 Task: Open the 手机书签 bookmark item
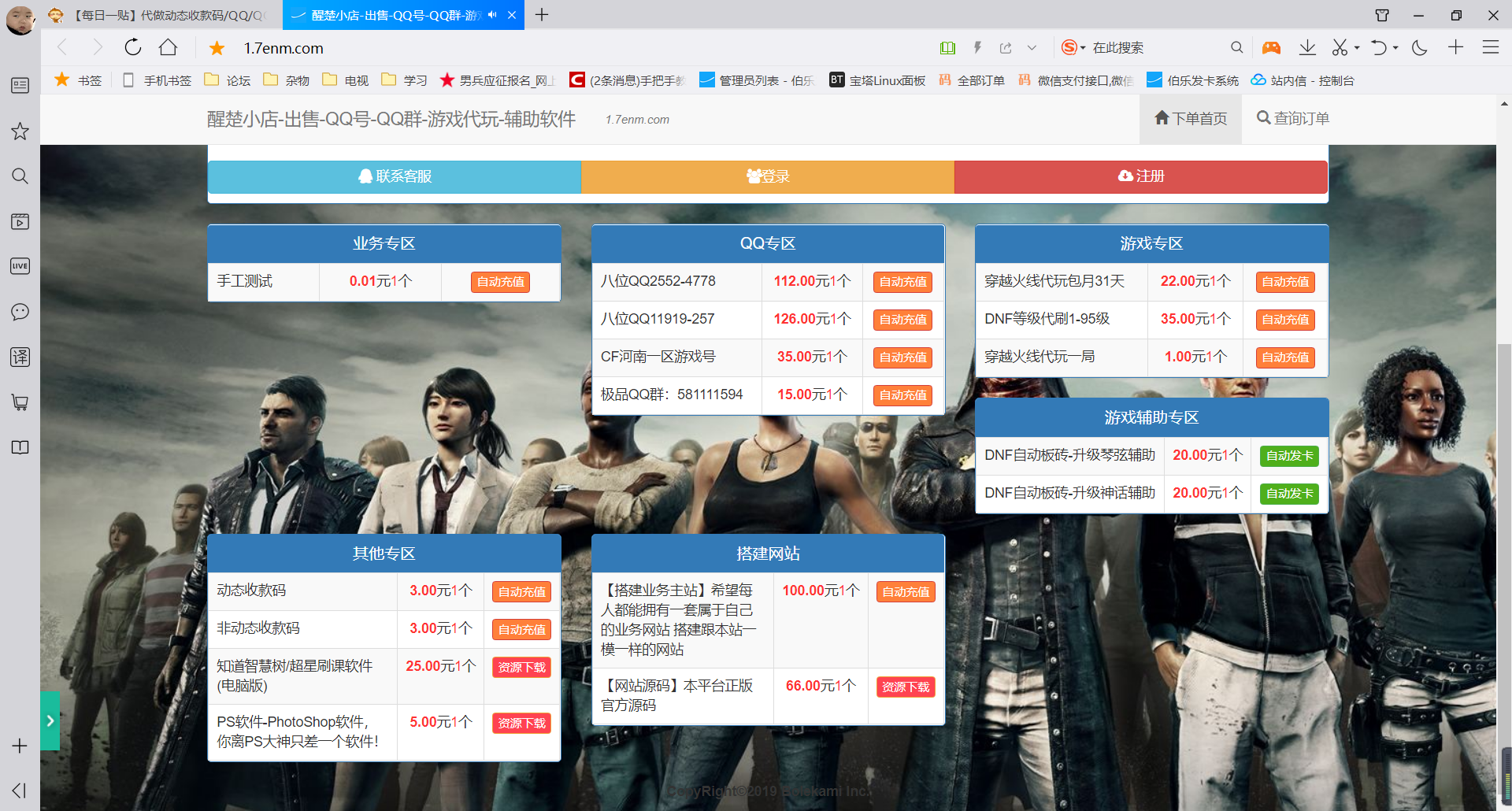tap(157, 80)
